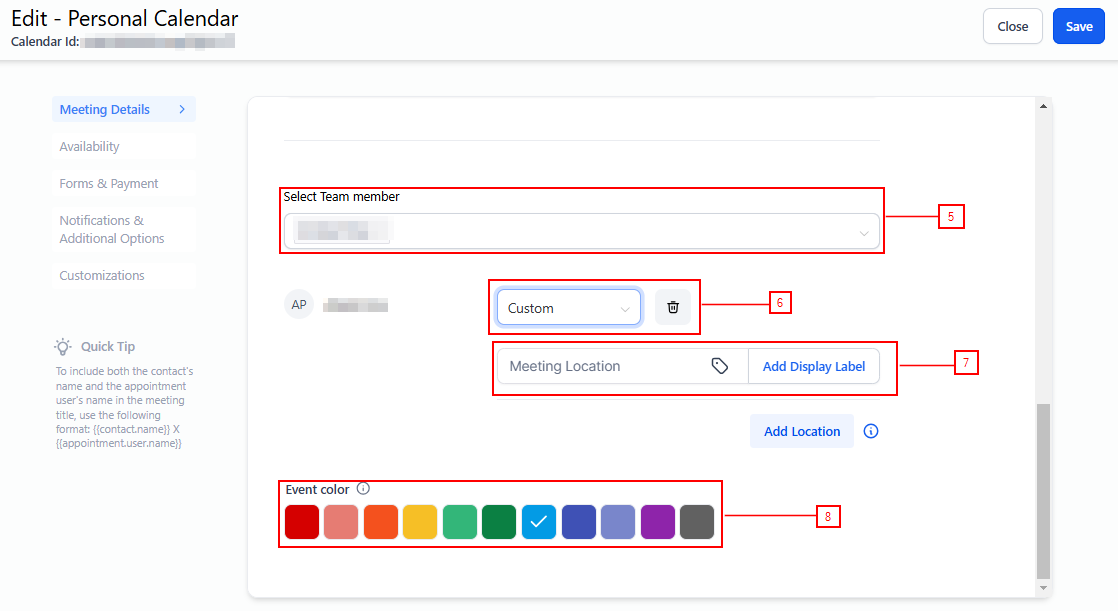Close the calendar editor

[x=1012, y=26]
